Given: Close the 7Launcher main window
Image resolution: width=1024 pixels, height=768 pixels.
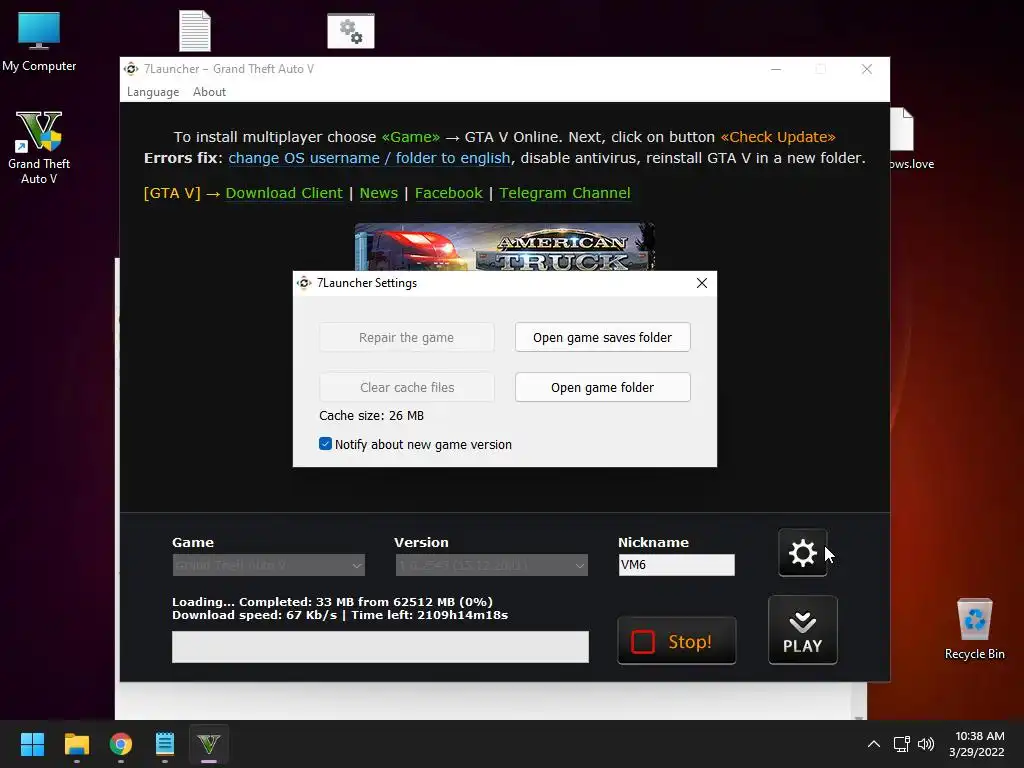Looking at the screenshot, I should click(867, 69).
